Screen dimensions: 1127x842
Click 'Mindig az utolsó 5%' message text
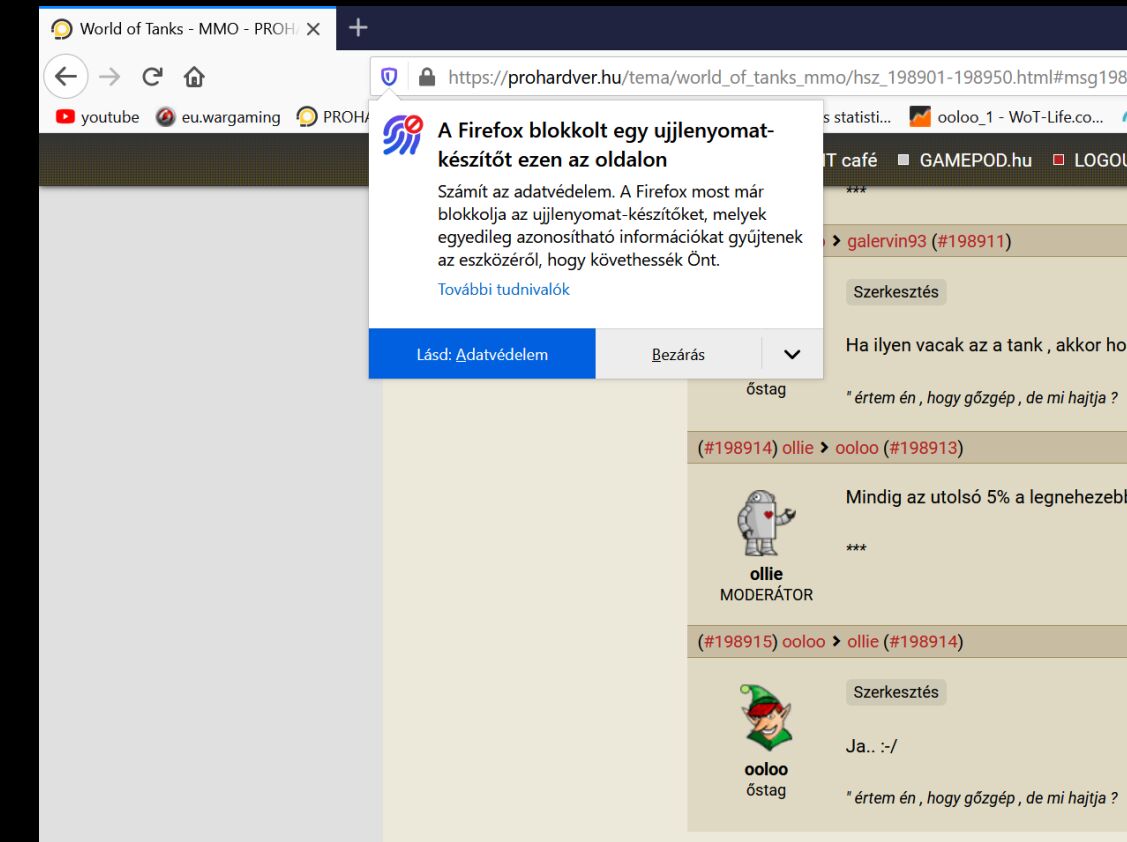(985, 498)
